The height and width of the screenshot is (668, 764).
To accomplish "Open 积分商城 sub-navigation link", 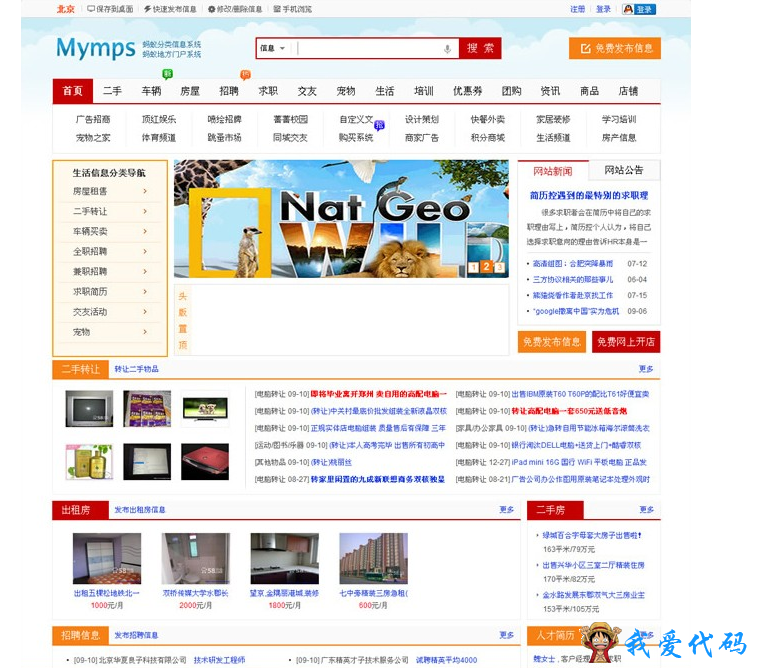I will point(487,138).
